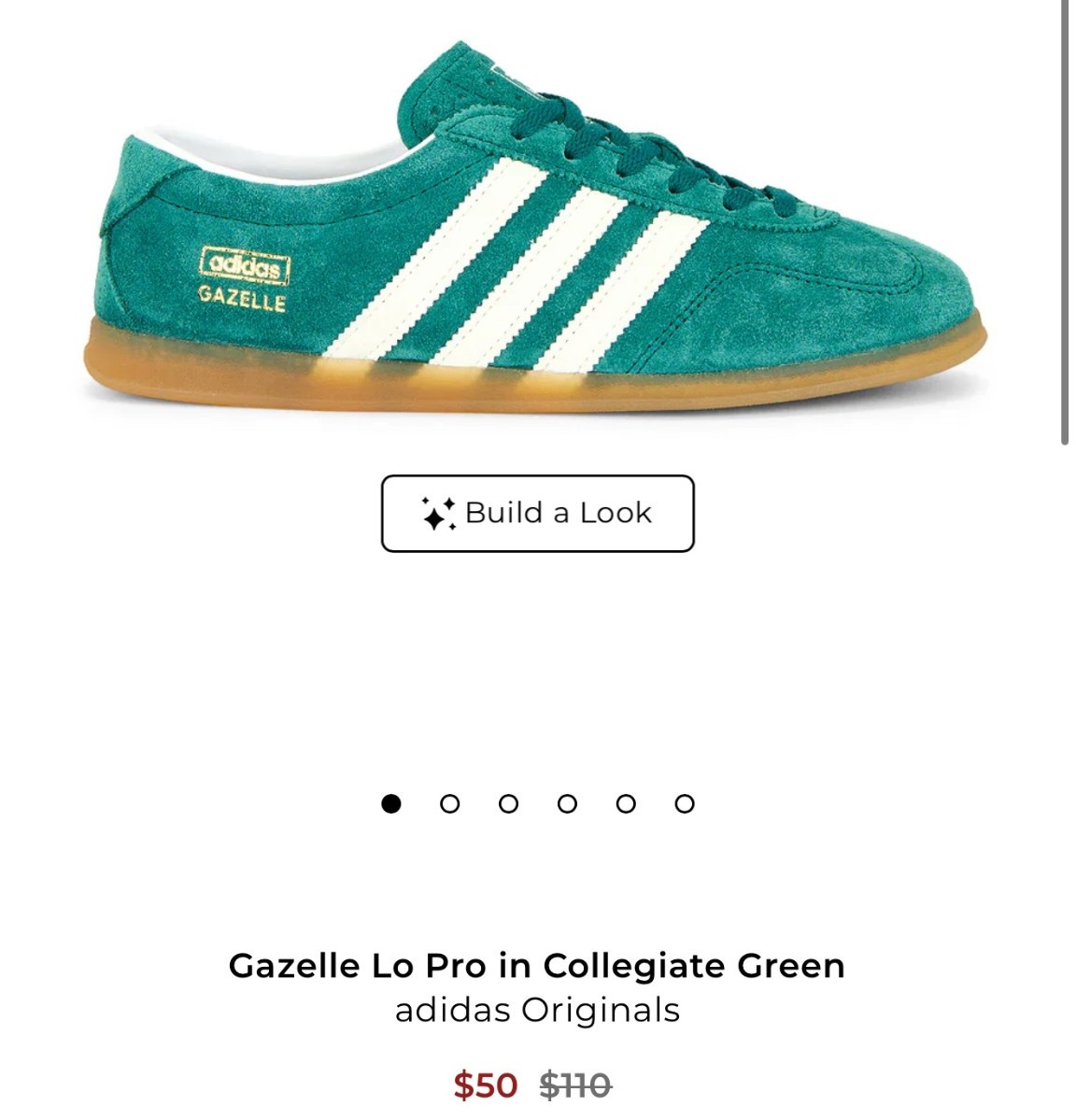
Task: Jump to the sixth carousel dot
Action: pyautogui.click(x=684, y=803)
